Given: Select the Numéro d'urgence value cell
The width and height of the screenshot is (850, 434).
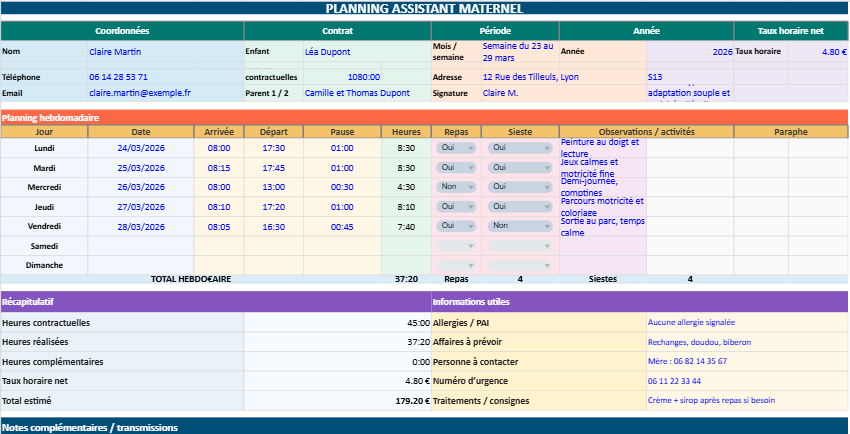Looking at the screenshot, I should (x=745, y=381).
